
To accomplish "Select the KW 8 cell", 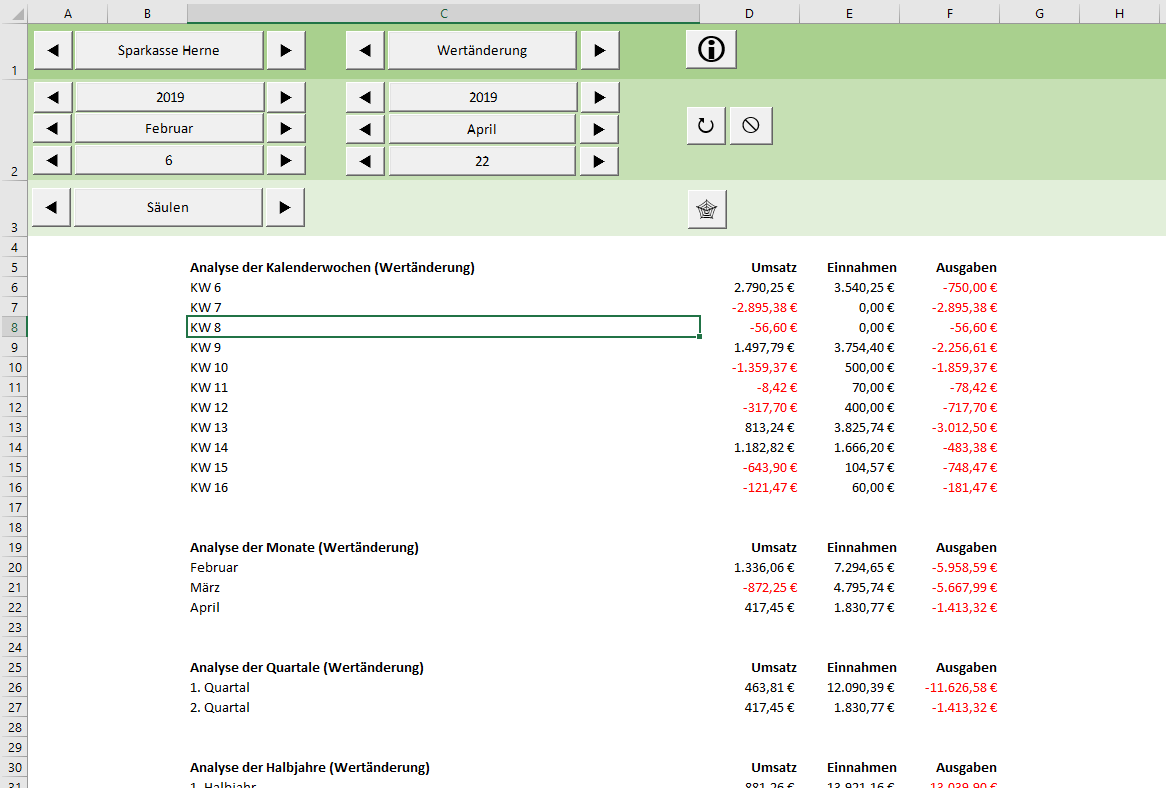I will [443, 327].
